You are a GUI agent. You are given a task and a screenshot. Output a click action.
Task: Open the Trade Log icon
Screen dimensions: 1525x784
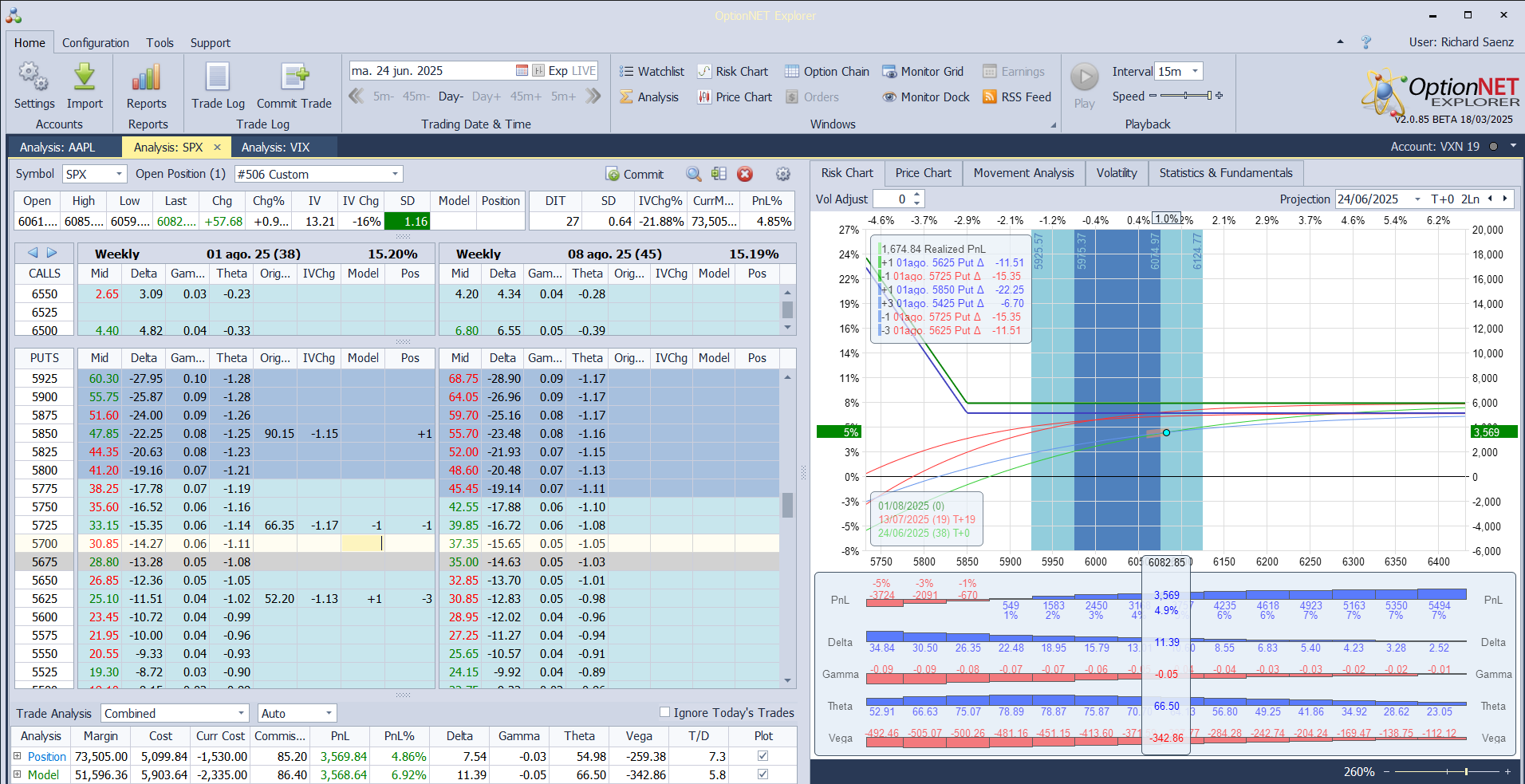point(218,77)
